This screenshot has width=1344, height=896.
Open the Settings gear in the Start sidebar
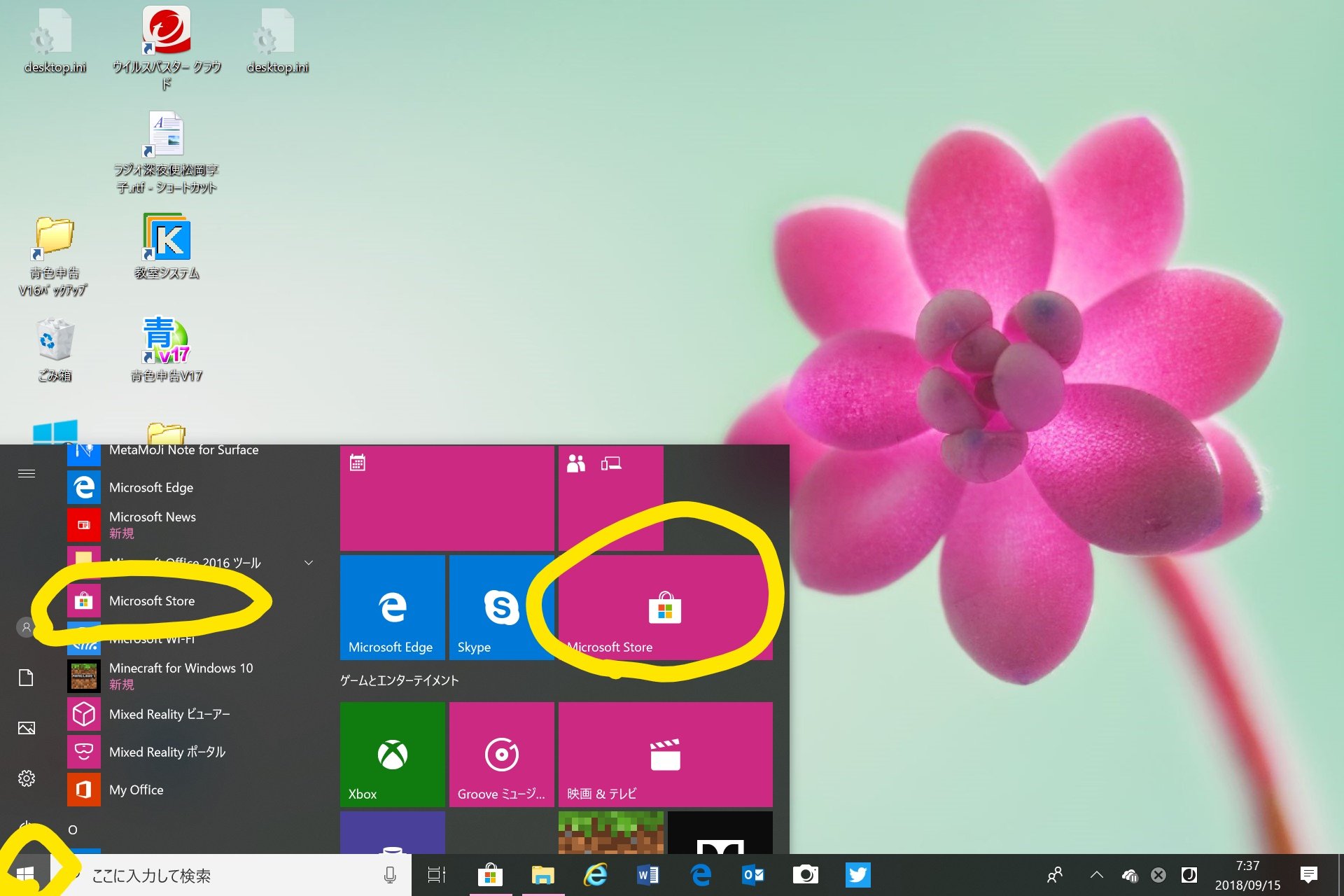click(x=26, y=778)
